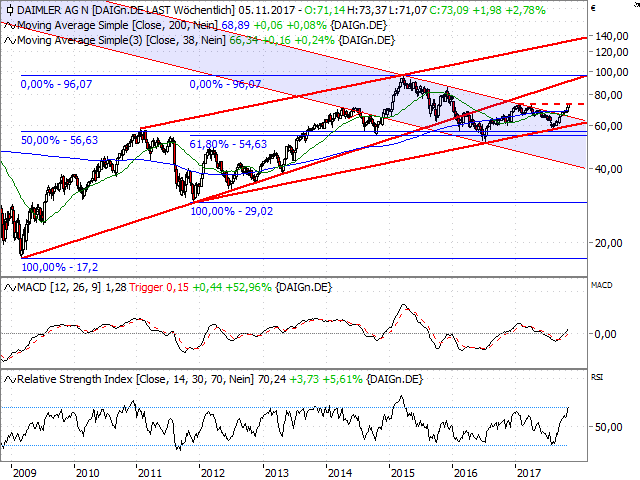This screenshot has width=640, height=480.
Task: Click the 2015 time axis label
Action: point(402,473)
